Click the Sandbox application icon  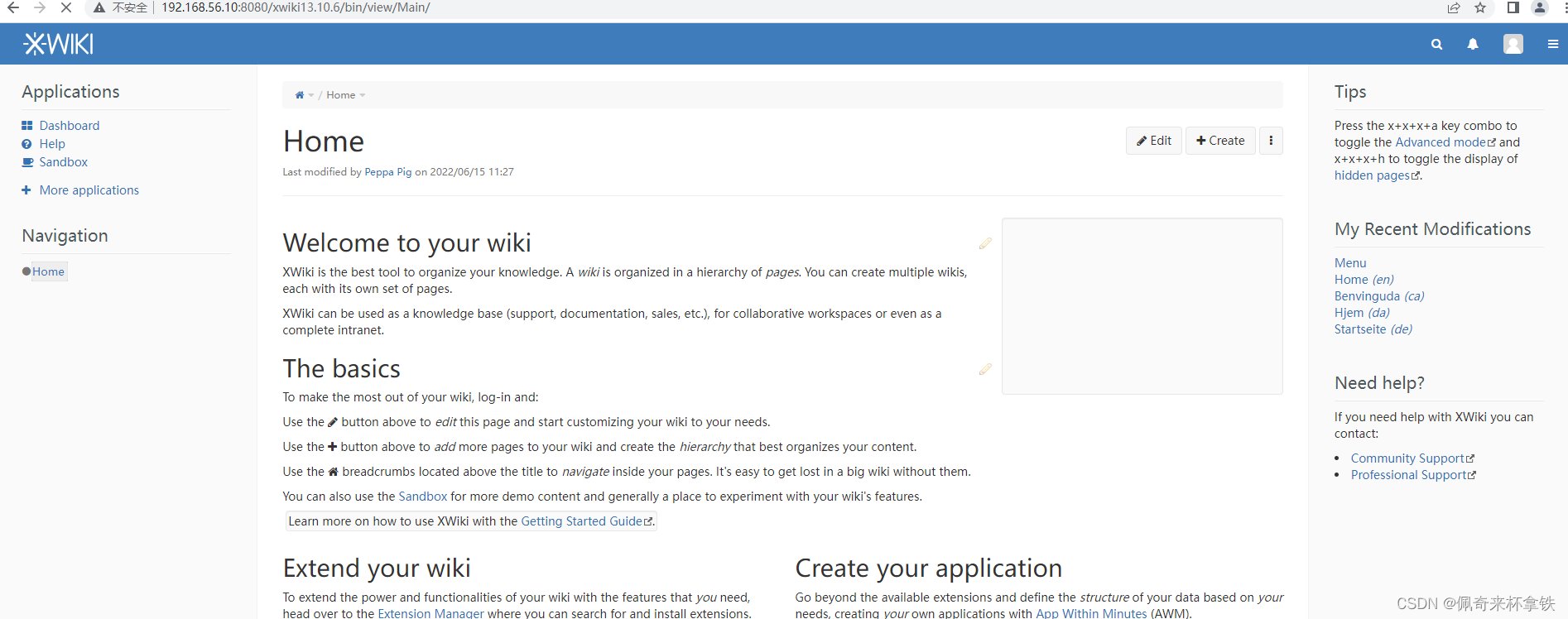(x=27, y=162)
